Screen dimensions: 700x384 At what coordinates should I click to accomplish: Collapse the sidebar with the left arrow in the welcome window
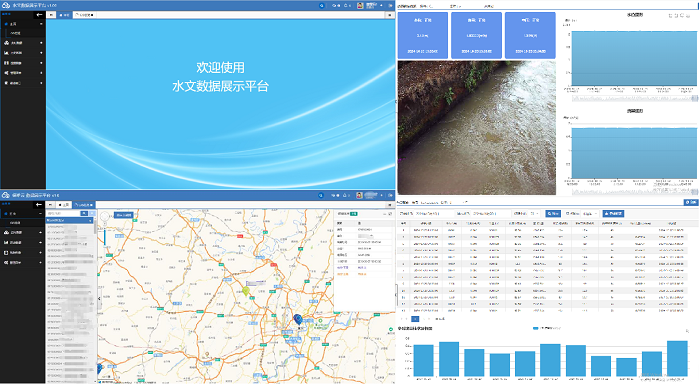pyautogui.click(x=39, y=15)
